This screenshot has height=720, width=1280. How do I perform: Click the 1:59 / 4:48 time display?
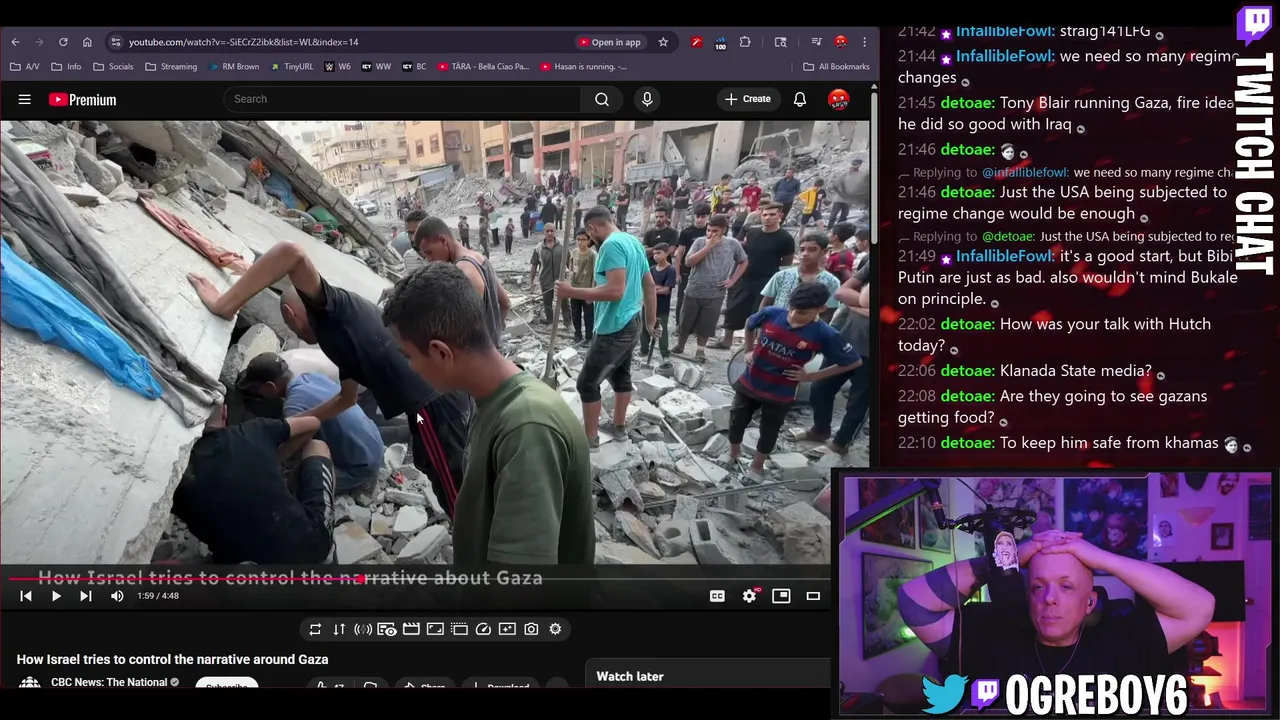pyautogui.click(x=158, y=596)
